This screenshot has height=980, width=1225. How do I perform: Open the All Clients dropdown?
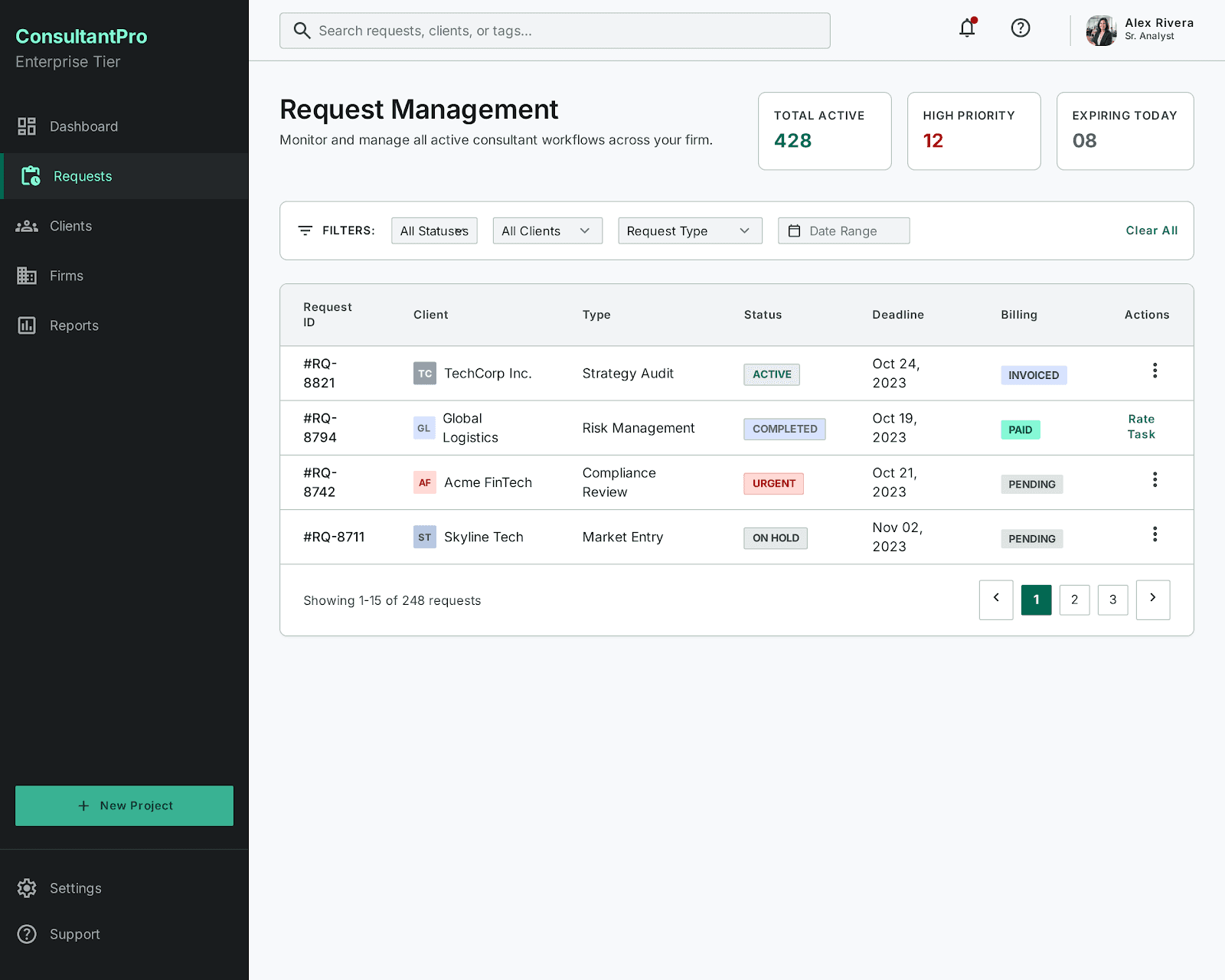[547, 230]
